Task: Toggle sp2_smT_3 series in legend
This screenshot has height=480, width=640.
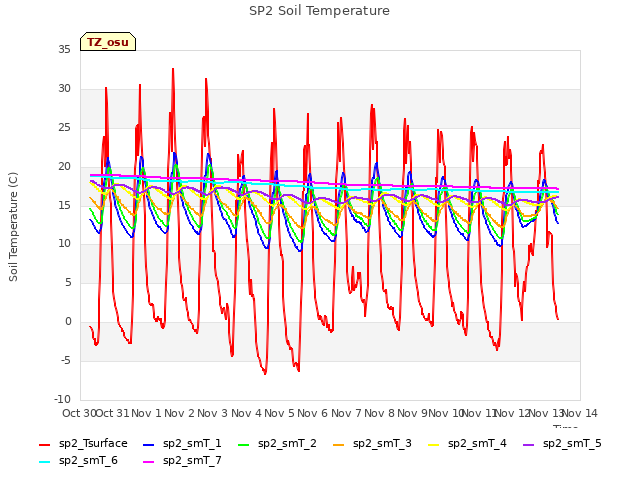Action: (372, 444)
